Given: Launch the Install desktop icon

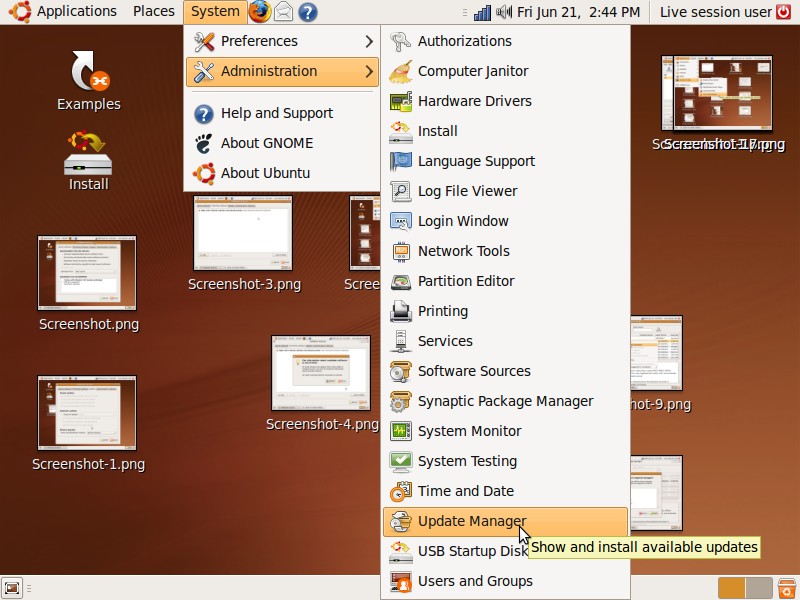Looking at the screenshot, I should point(88,153).
